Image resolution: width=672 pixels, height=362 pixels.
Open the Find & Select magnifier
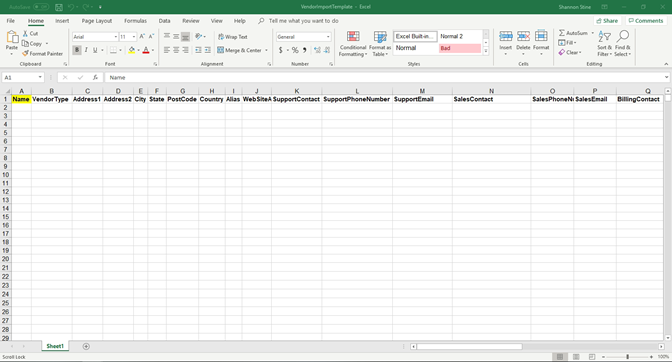click(623, 36)
